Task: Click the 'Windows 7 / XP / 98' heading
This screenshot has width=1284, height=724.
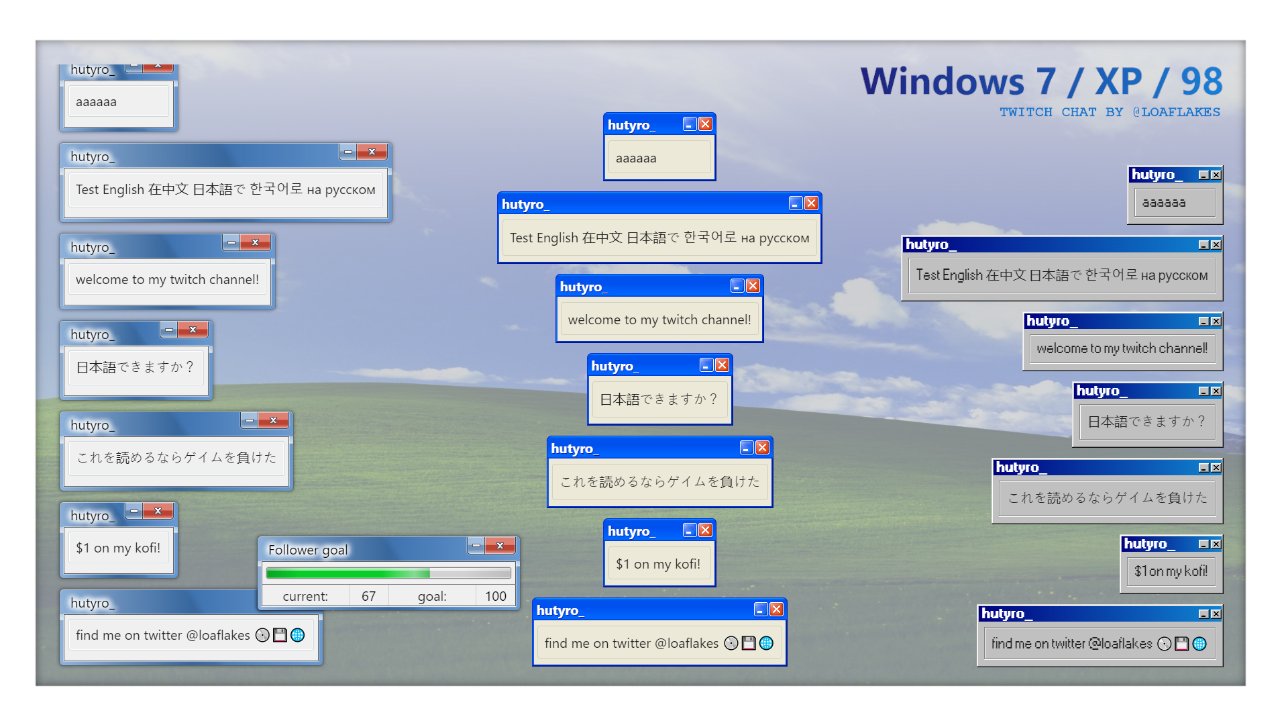Action: tap(1041, 81)
